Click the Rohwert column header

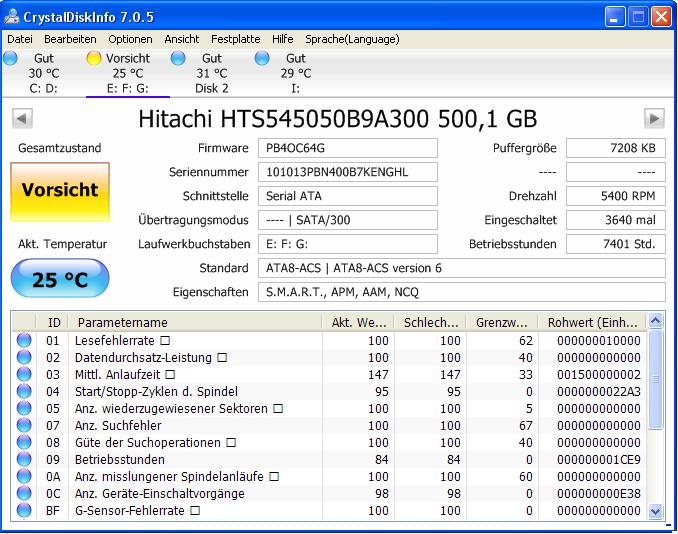(x=592, y=323)
